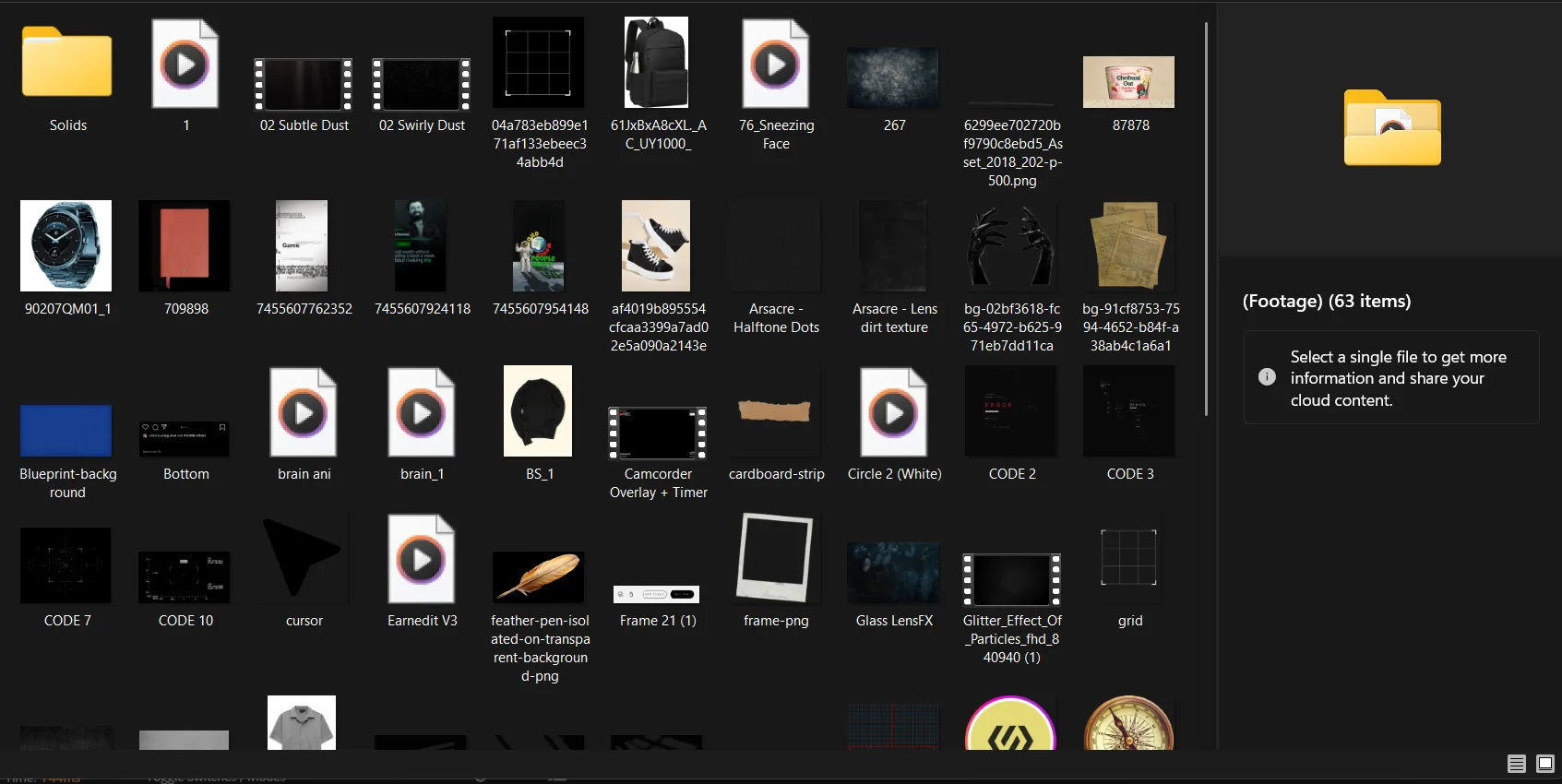This screenshot has width=1562, height=784.
Task: Select the Camcorder Overlay + Timer clip
Action: pyautogui.click(x=658, y=433)
